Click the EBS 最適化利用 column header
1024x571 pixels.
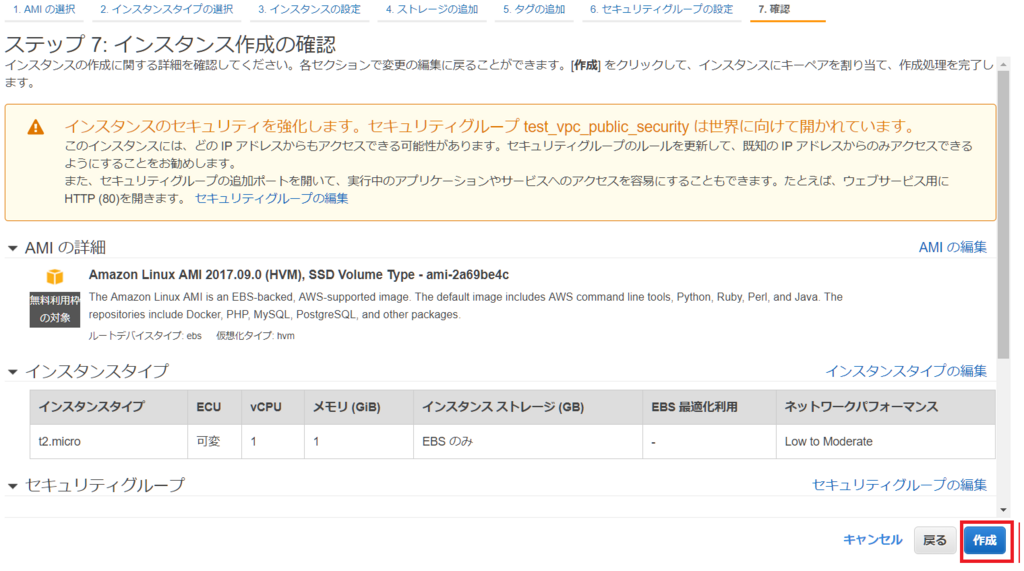pyautogui.click(x=709, y=407)
